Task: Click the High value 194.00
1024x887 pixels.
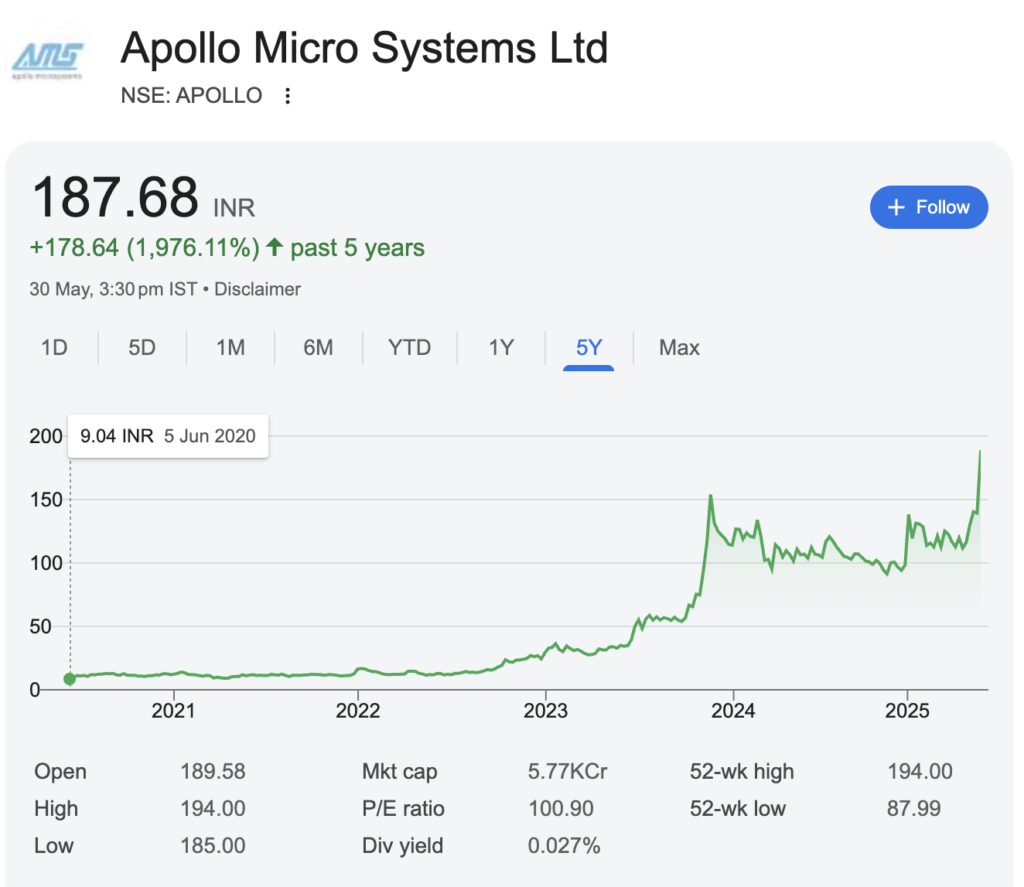Action: click(x=213, y=809)
